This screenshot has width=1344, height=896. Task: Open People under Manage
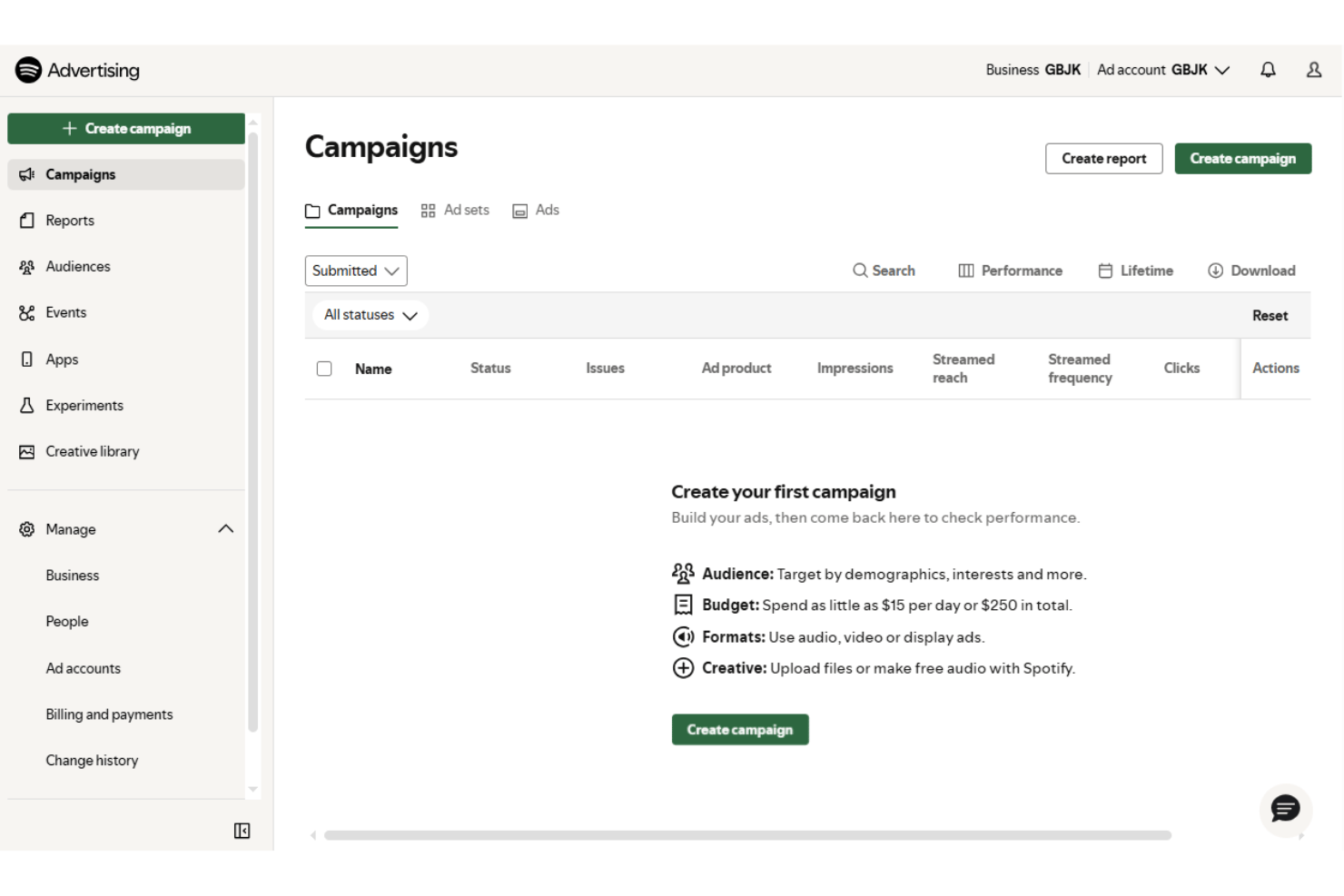point(67,622)
